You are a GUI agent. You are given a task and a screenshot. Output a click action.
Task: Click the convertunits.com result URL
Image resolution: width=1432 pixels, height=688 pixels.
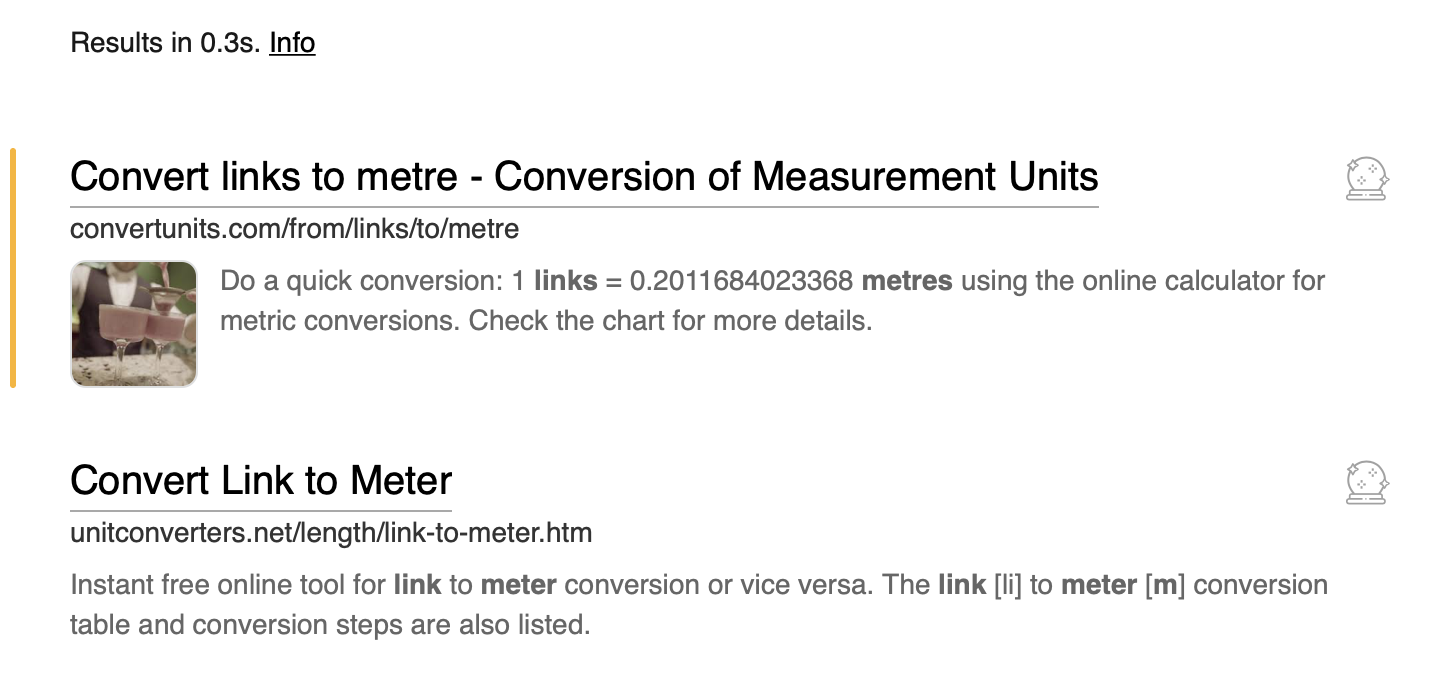pos(294,229)
